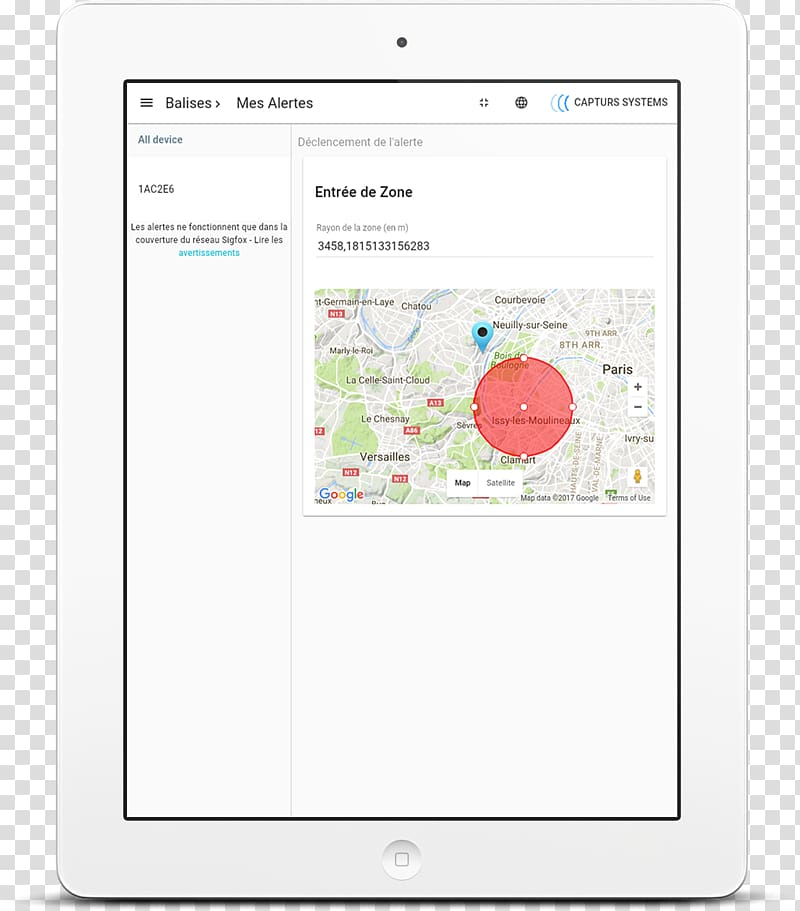The width and height of the screenshot is (800, 911).
Task: Click the blue location pin on map
Action: (483, 335)
